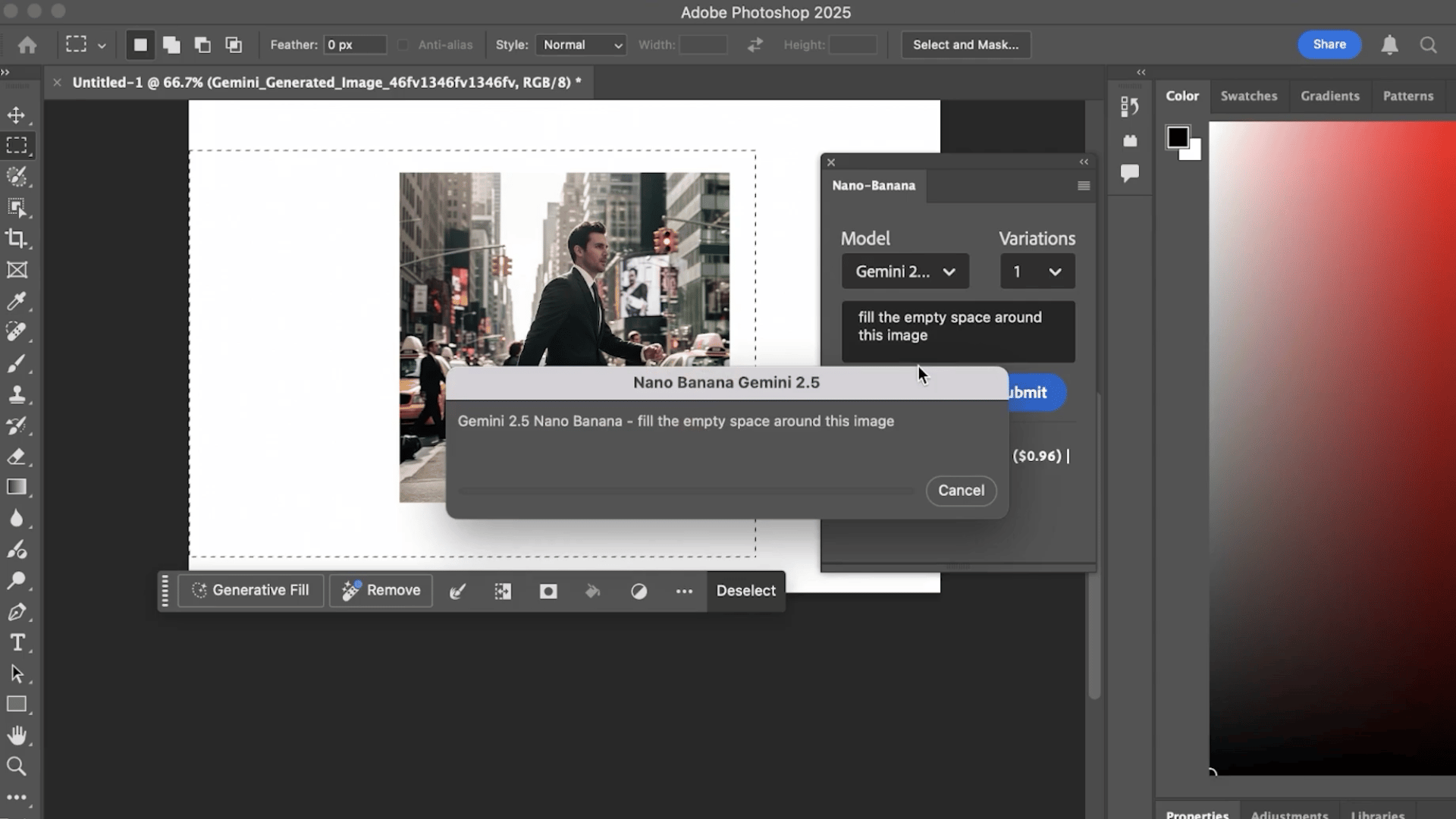Select the Move tool
The width and height of the screenshot is (1456, 819).
[17, 115]
